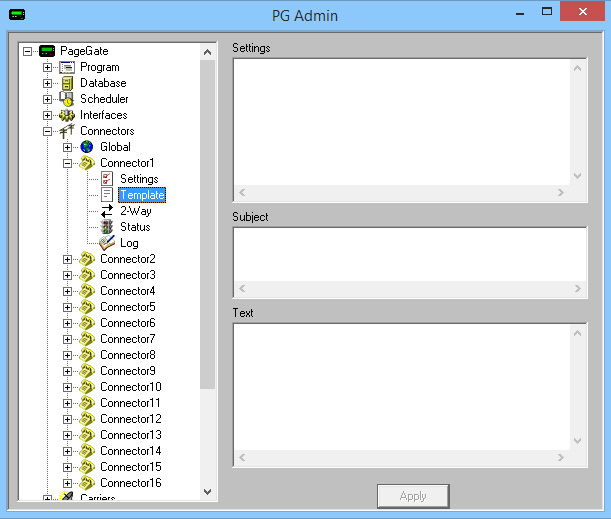Click the Status traffic light icon
Screen dimensions: 611x519
tap(107, 227)
